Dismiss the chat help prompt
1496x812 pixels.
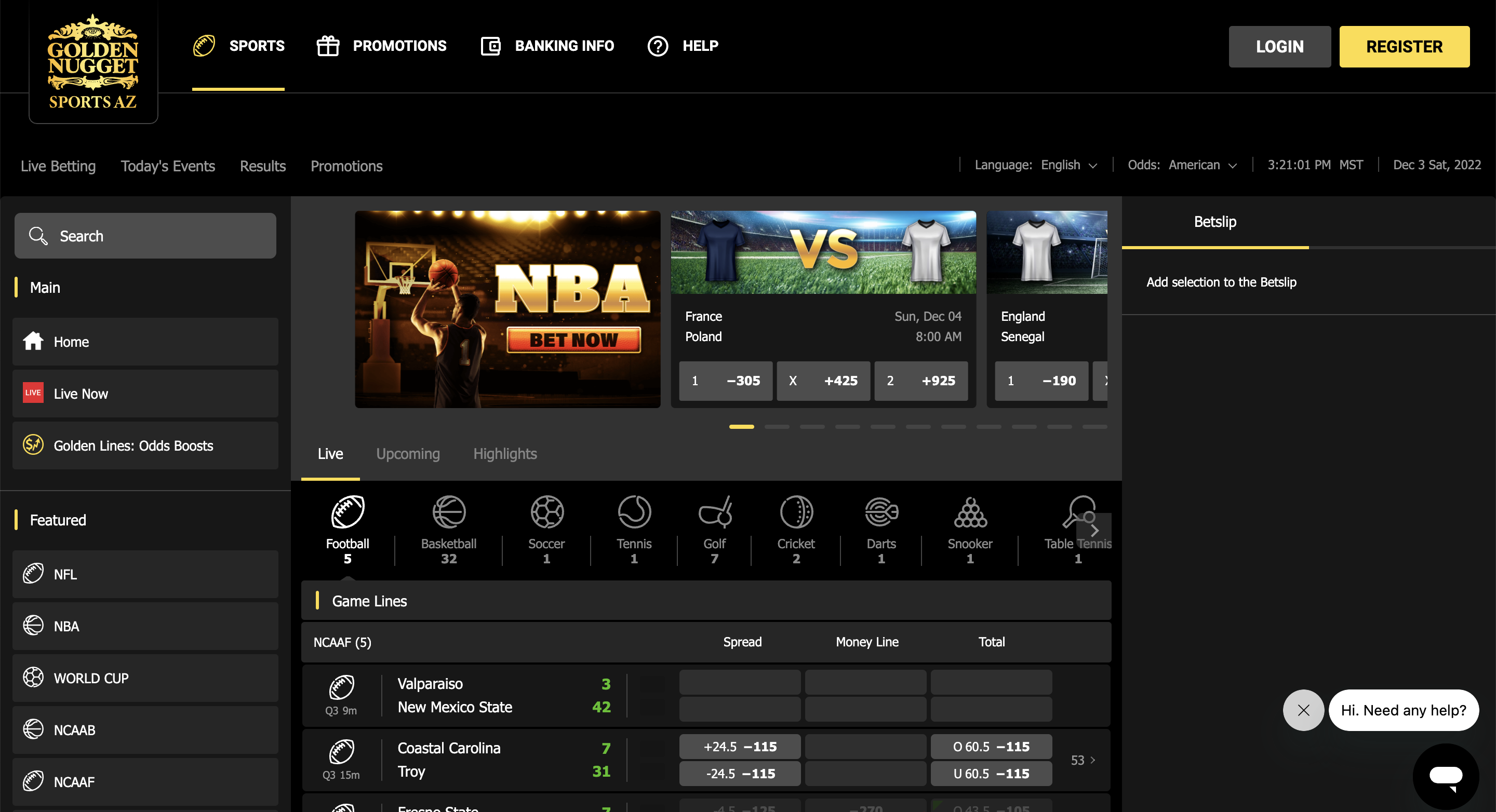click(1303, 710)
